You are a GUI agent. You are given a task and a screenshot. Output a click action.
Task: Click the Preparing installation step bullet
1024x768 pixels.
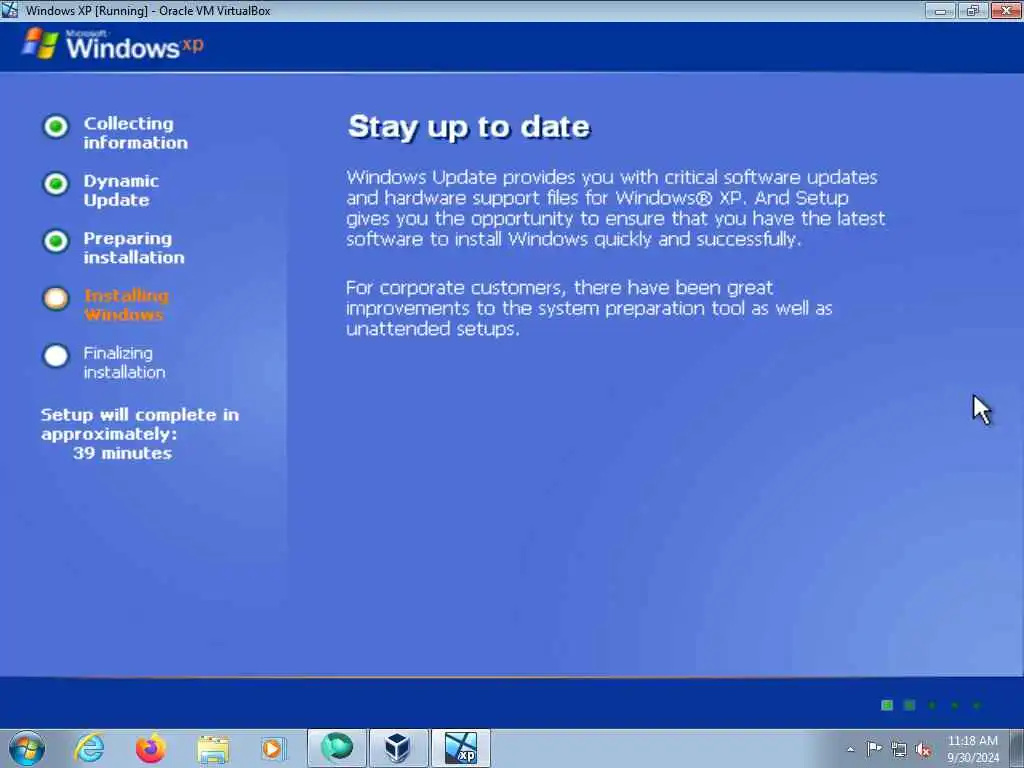pos(56,241)
